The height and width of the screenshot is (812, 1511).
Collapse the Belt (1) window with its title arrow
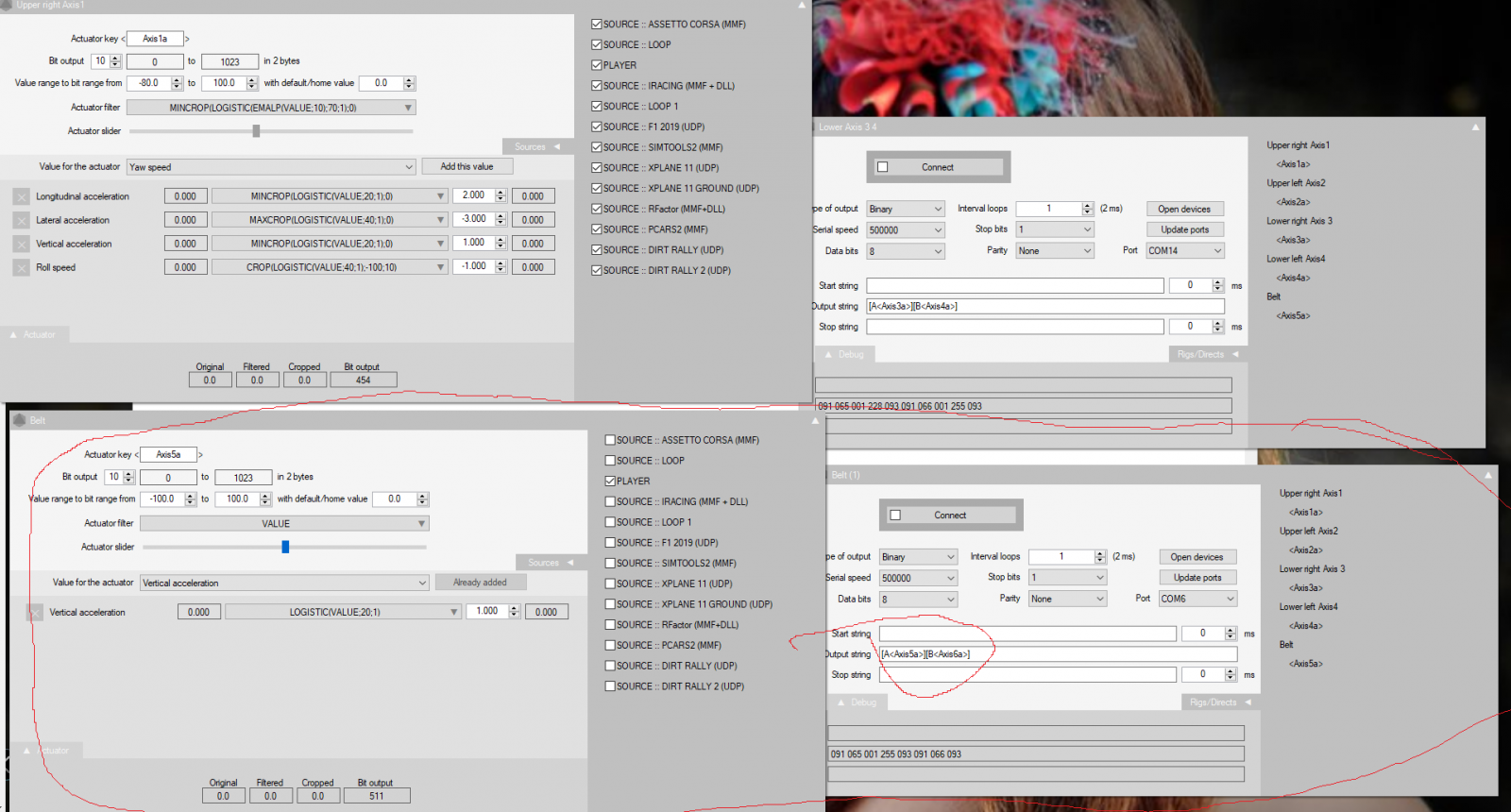(x=1487, y=475)
